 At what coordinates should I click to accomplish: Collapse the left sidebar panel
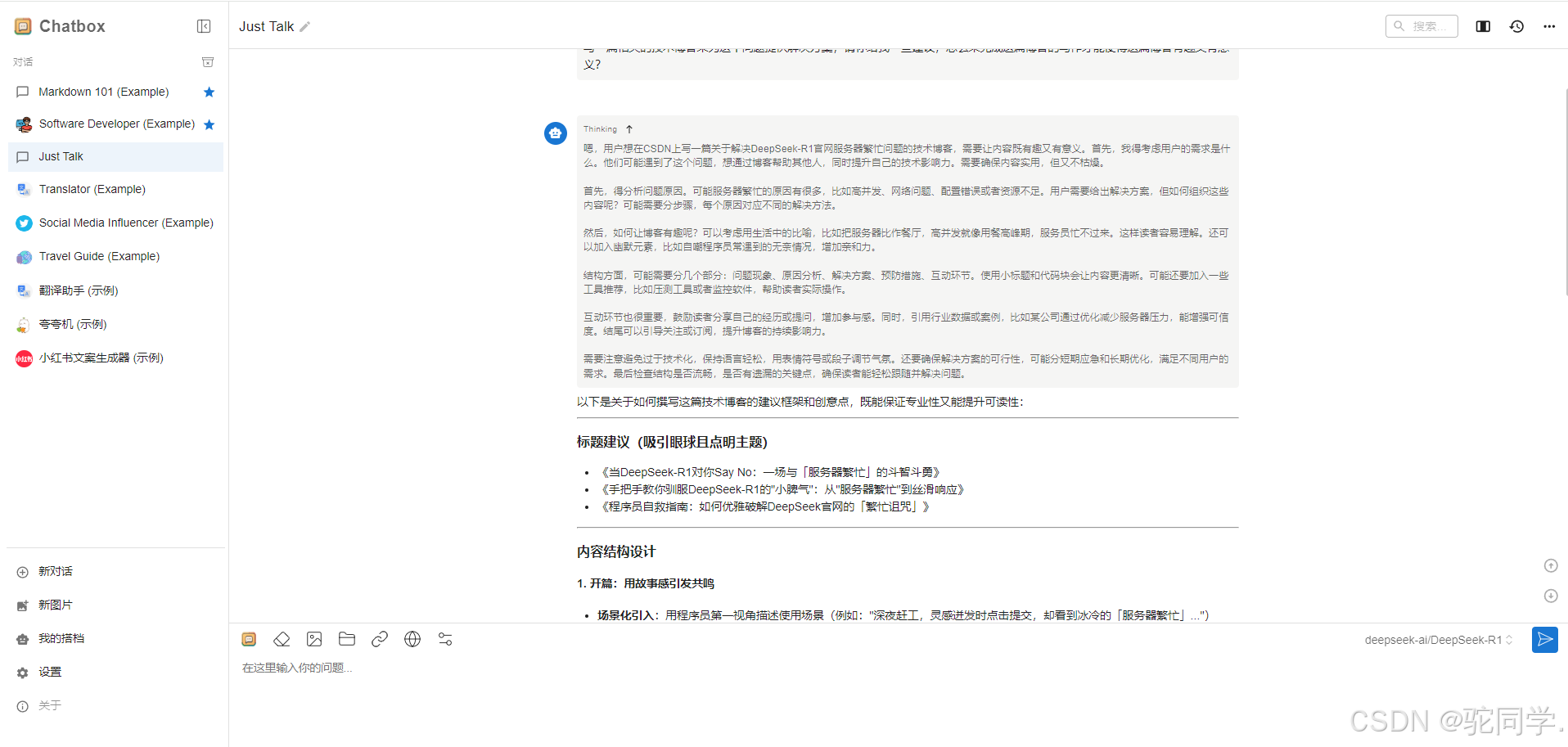coord(204,26)
